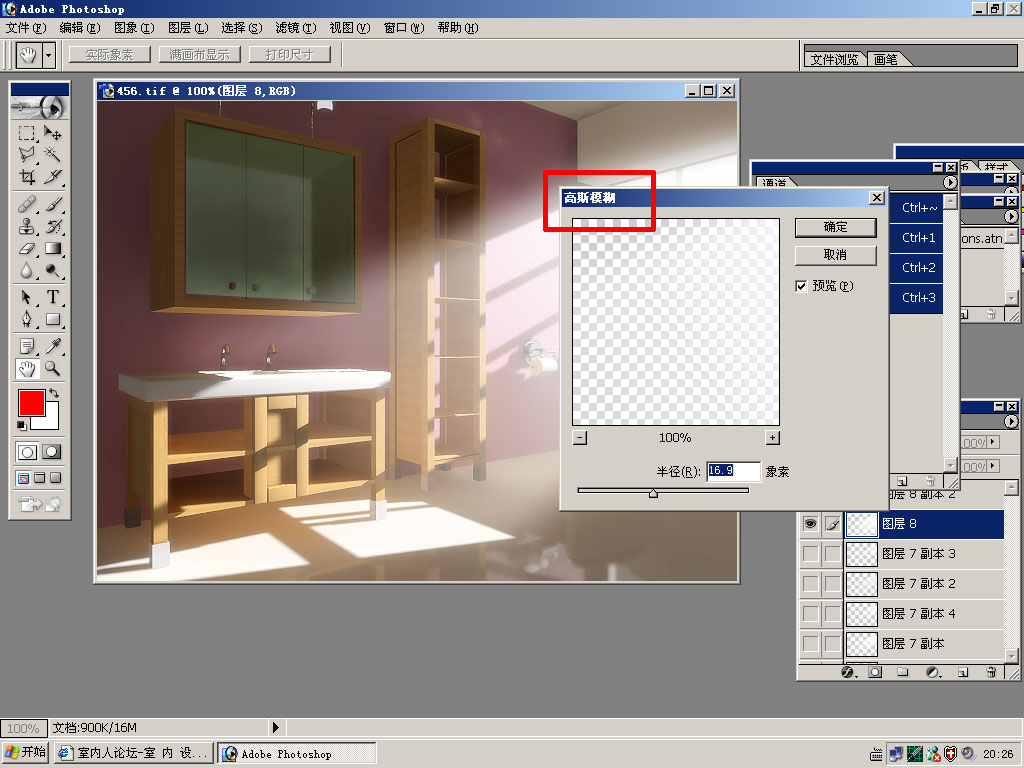Screen dimensions: 1024x768
Task: Click delete layer trash icon in layers panel
Action: (x=991, y=672)
